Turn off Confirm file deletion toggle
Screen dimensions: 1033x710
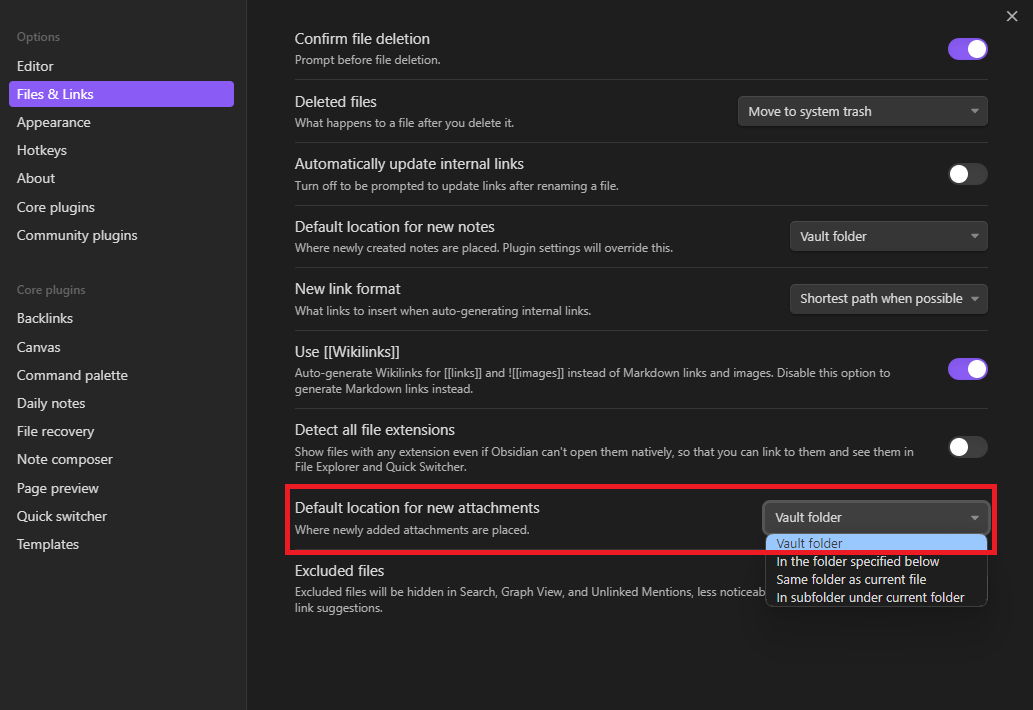(x=967, y=49)
